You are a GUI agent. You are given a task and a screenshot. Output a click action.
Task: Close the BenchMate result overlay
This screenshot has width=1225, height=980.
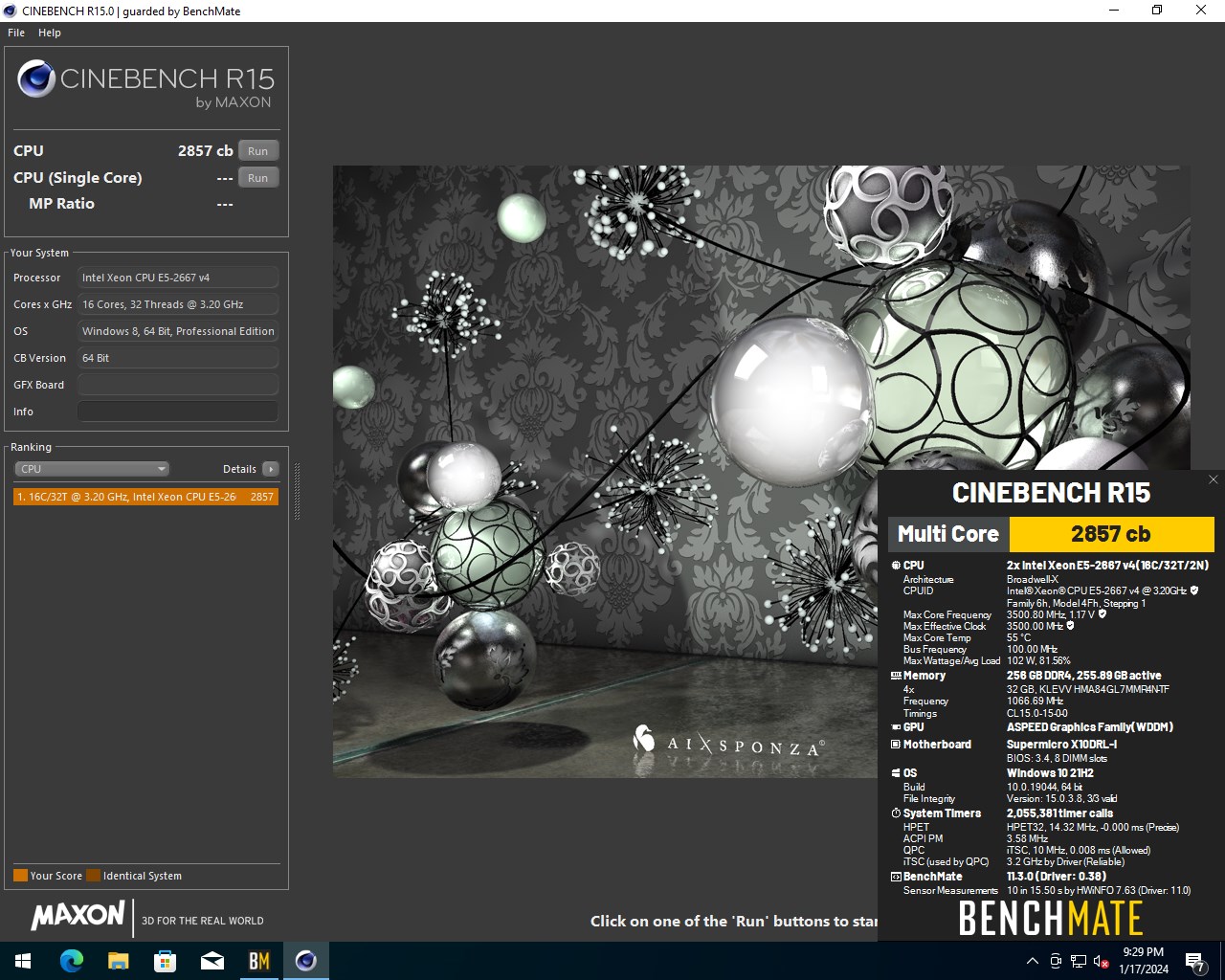tap(1213, 479)
